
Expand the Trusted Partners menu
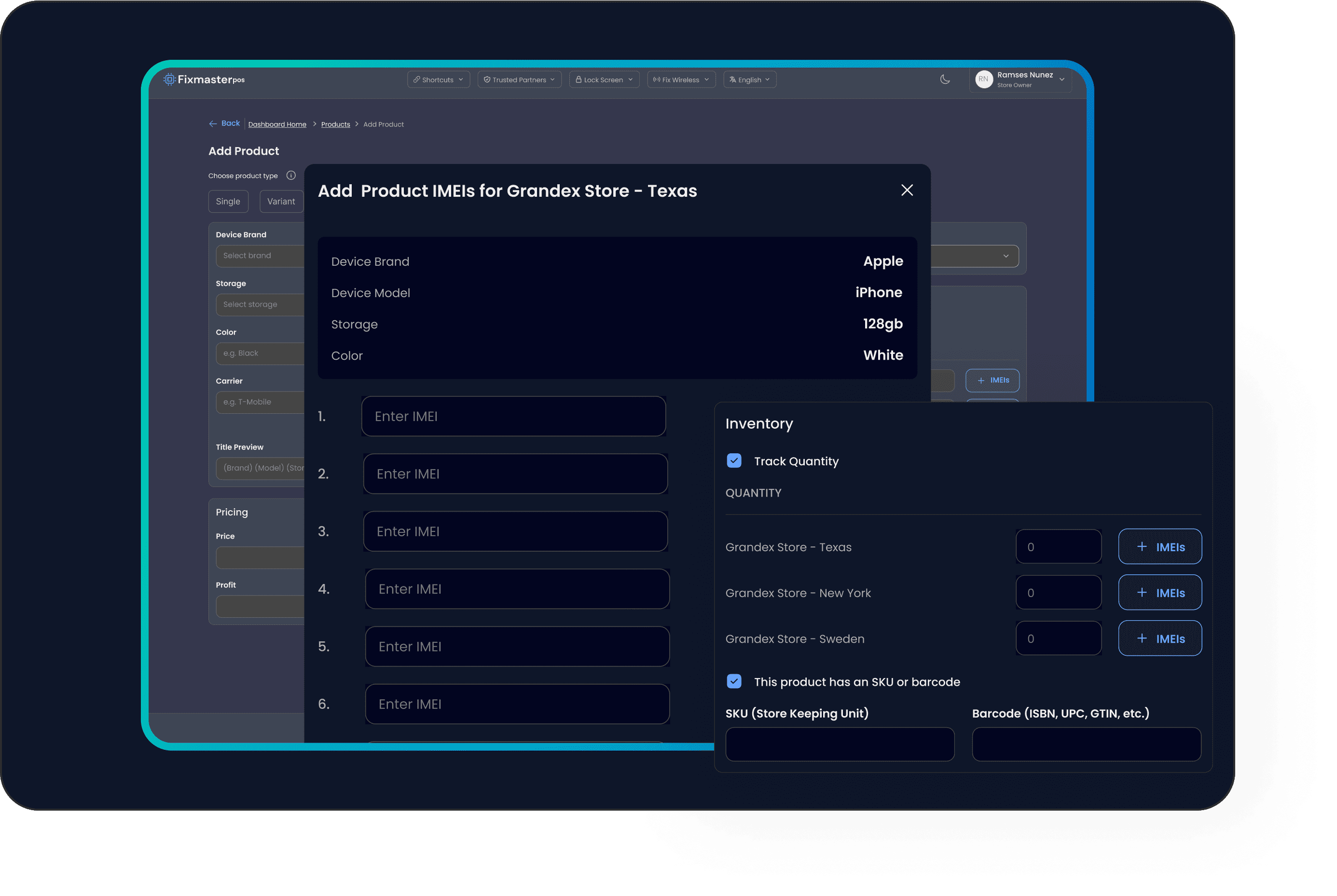tap(519, 80)
